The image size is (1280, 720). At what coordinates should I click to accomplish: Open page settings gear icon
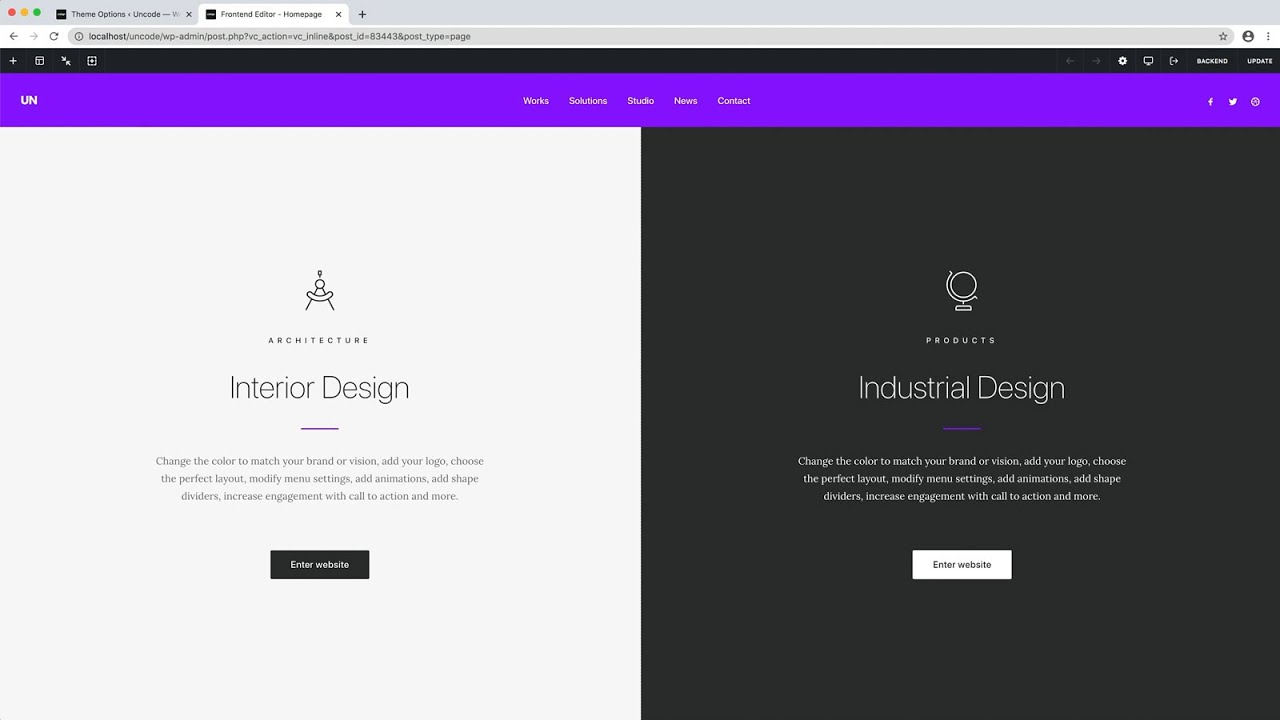[x=1122, y=61]
